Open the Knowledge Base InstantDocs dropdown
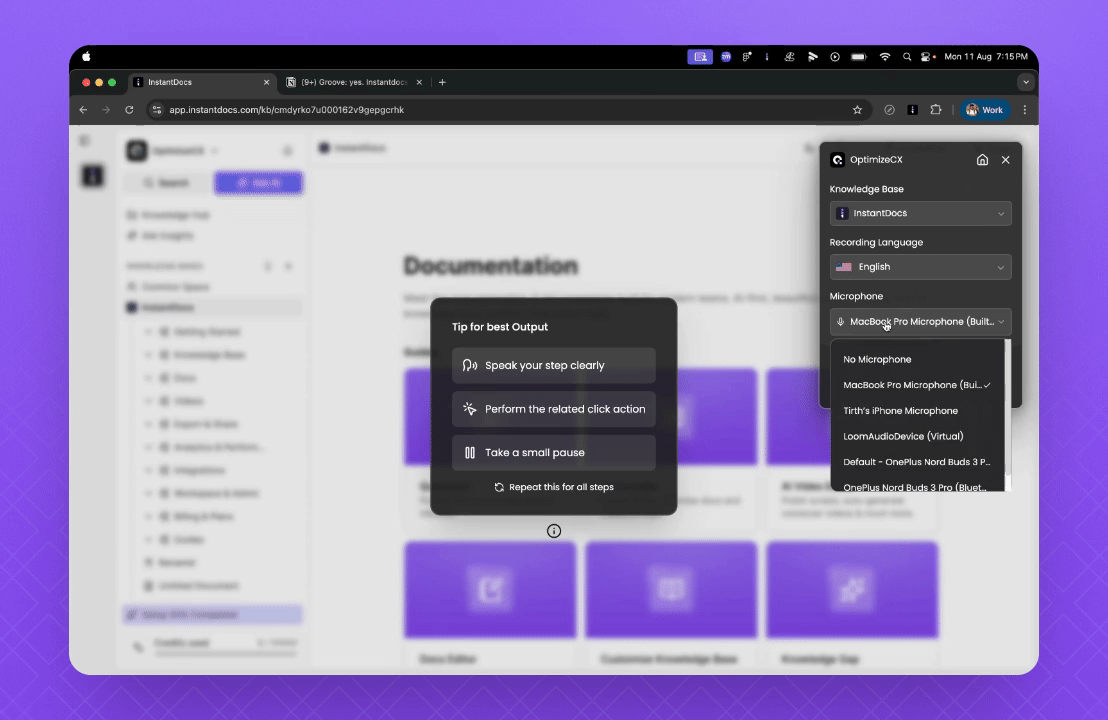This screenshot has height=720, width=1108. coord(920,213)
